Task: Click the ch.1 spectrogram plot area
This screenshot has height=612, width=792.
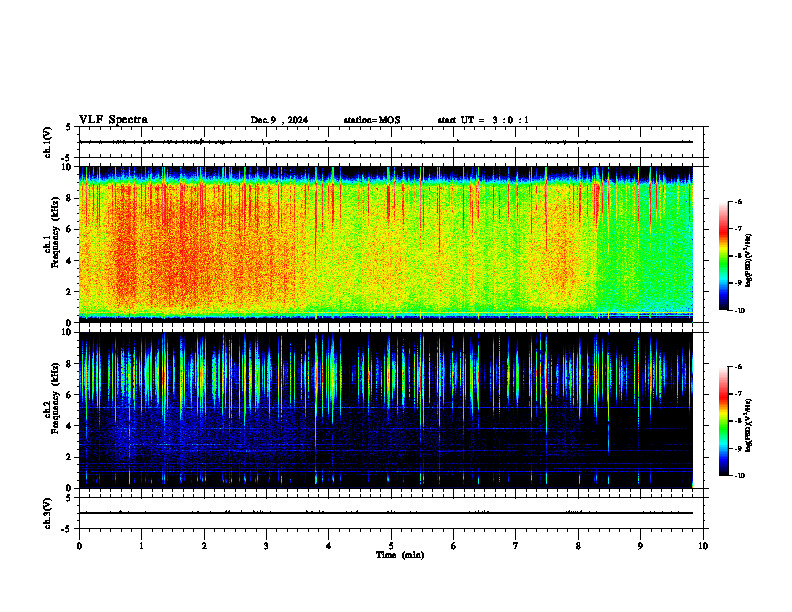Action: tap(386, 244)
